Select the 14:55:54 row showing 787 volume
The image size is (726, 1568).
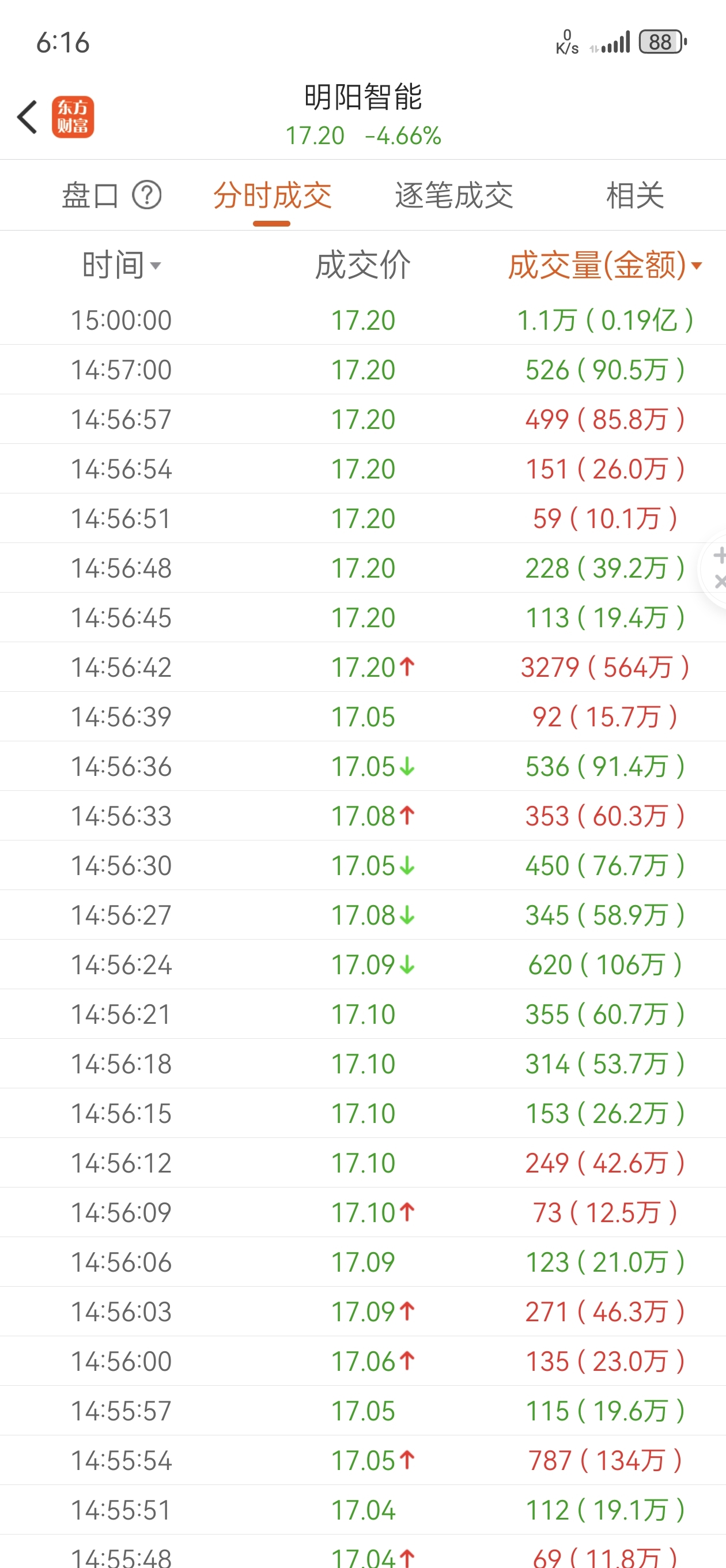click(362, 1460)
